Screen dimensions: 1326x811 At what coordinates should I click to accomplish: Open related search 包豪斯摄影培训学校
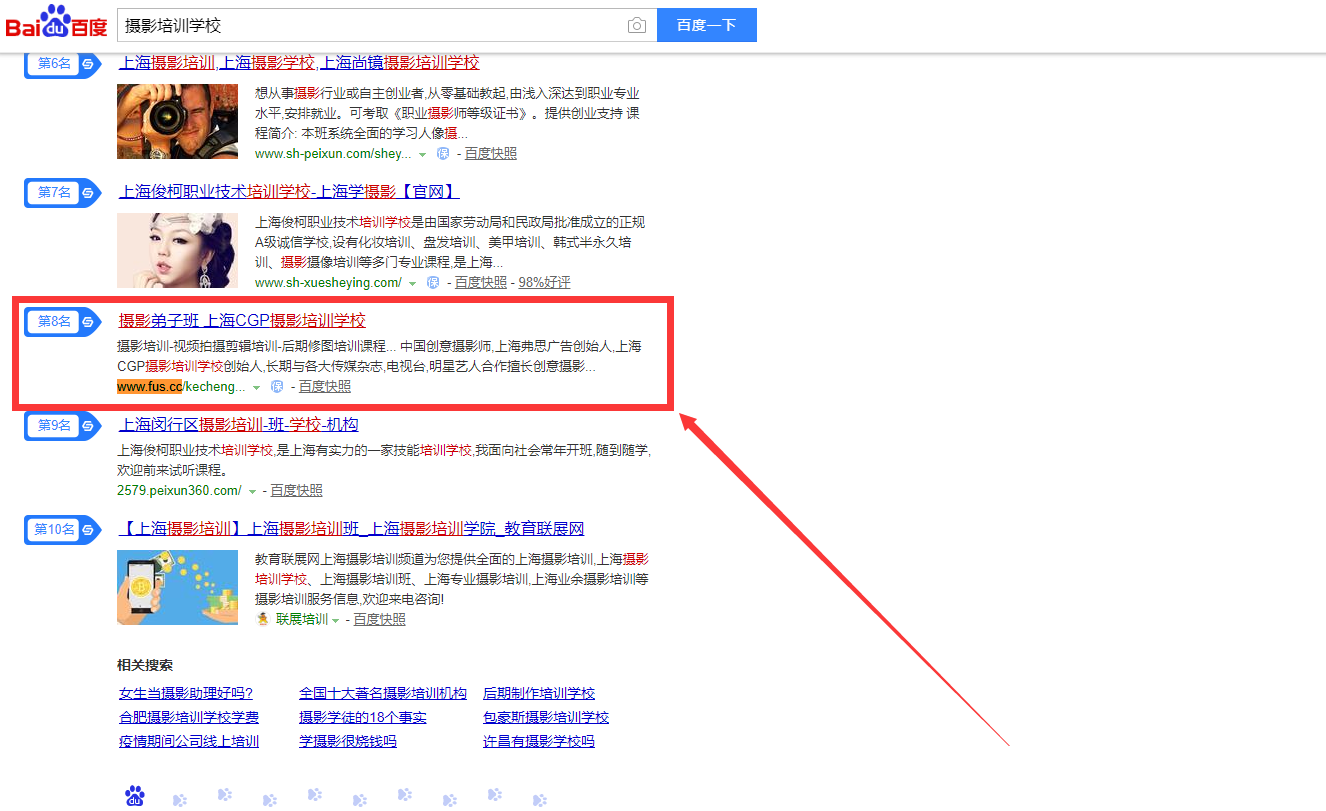[546, 717]
